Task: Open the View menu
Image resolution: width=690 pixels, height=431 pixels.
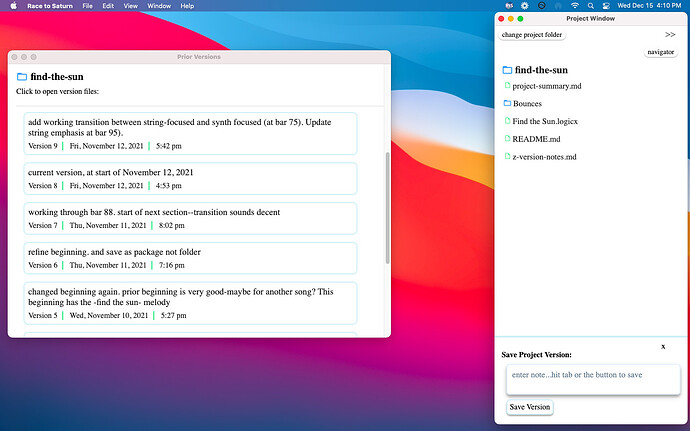Action: coord(130,6)
